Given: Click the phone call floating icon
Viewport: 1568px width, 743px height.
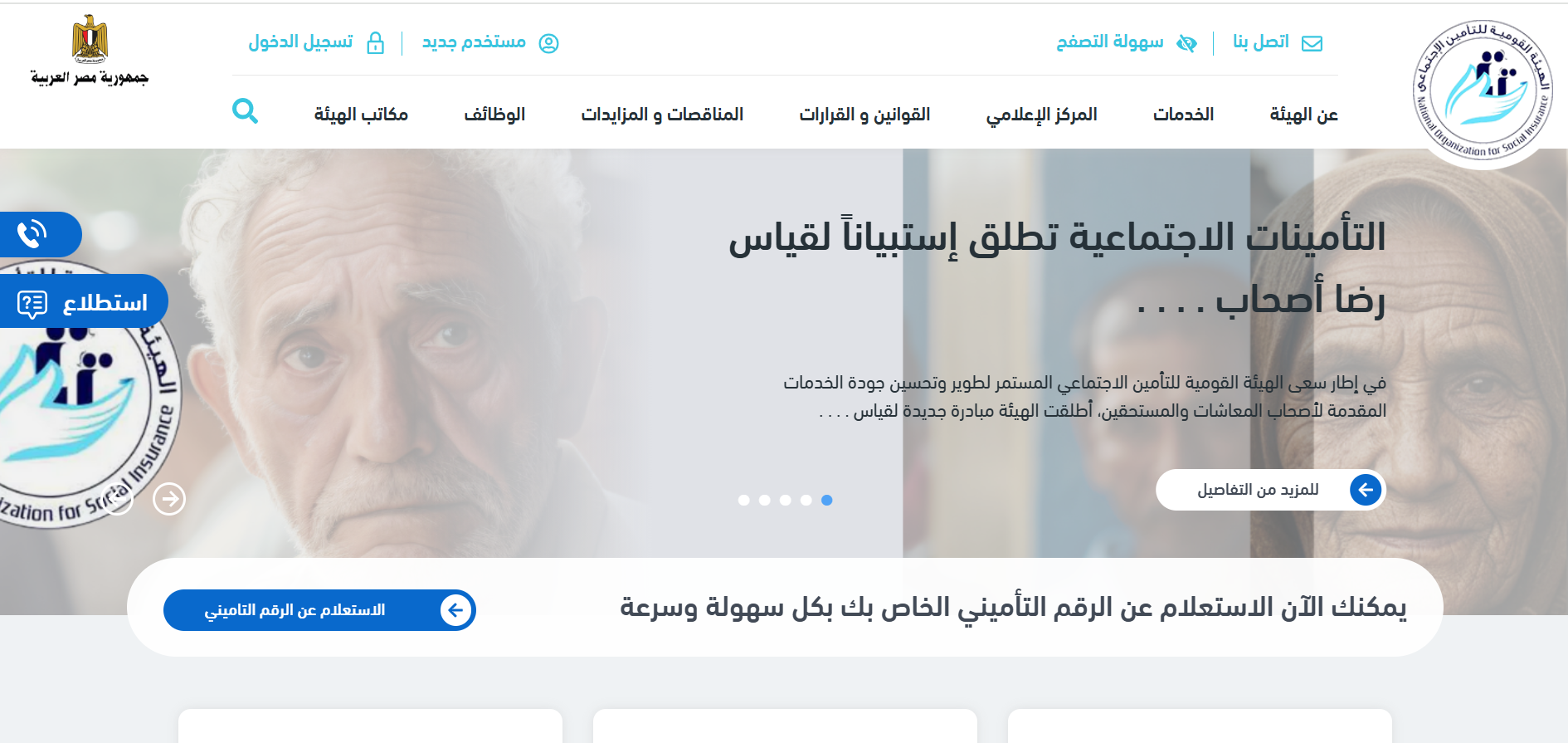Looking at the screenshot, I should click(x=32, y=234).
